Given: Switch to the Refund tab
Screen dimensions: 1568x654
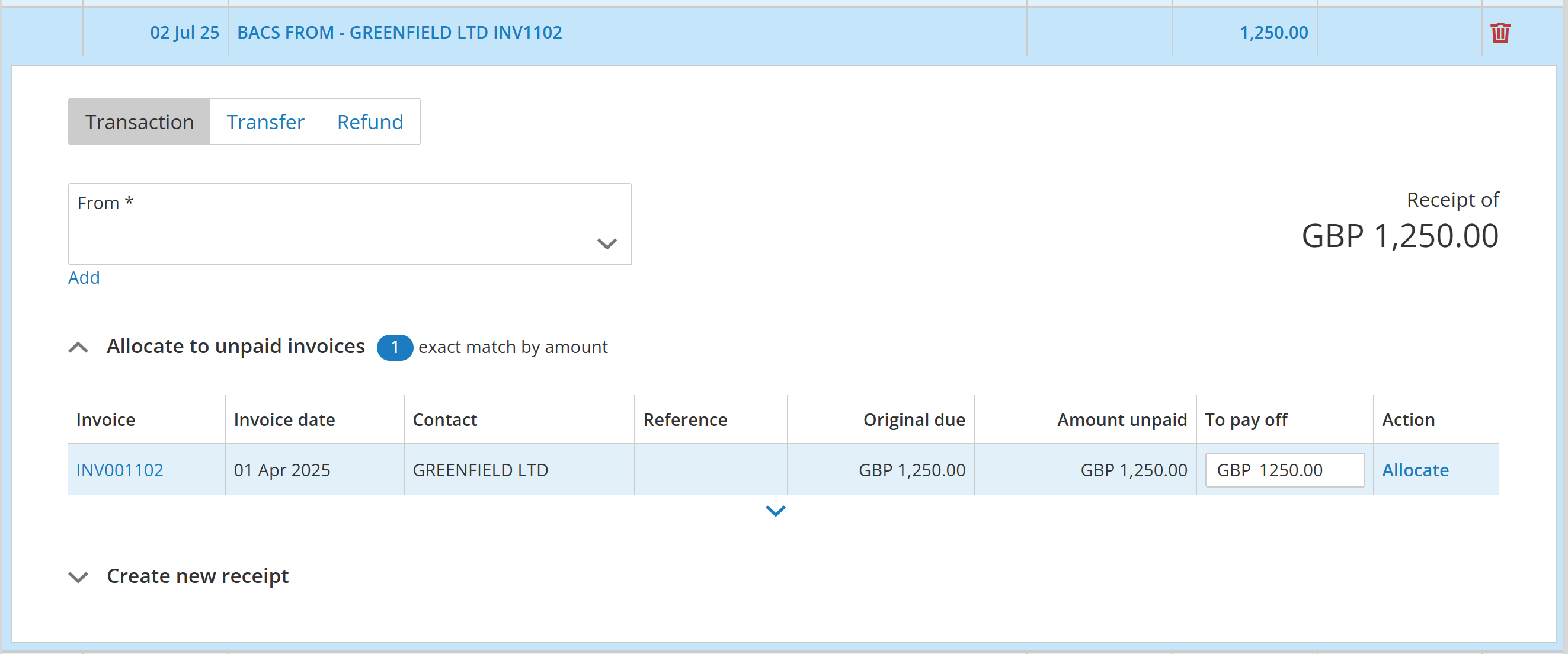Looking at the screenshot, I should [x=369, y=121].
